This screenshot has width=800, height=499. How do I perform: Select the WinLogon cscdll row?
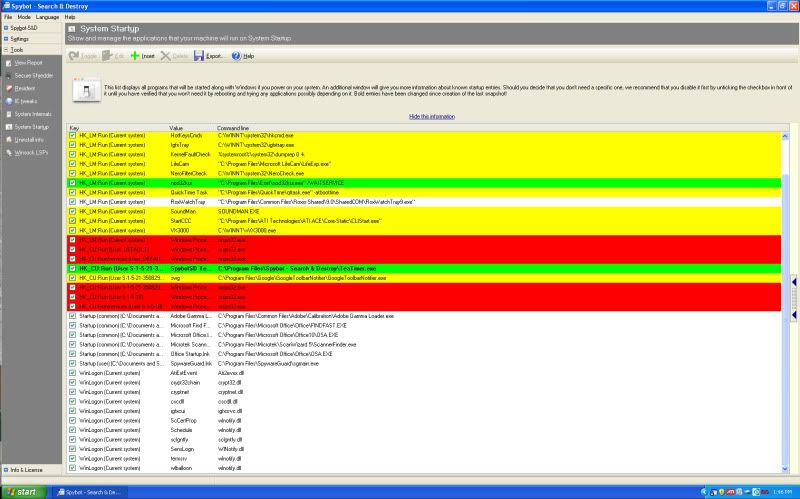coord(424,402)
